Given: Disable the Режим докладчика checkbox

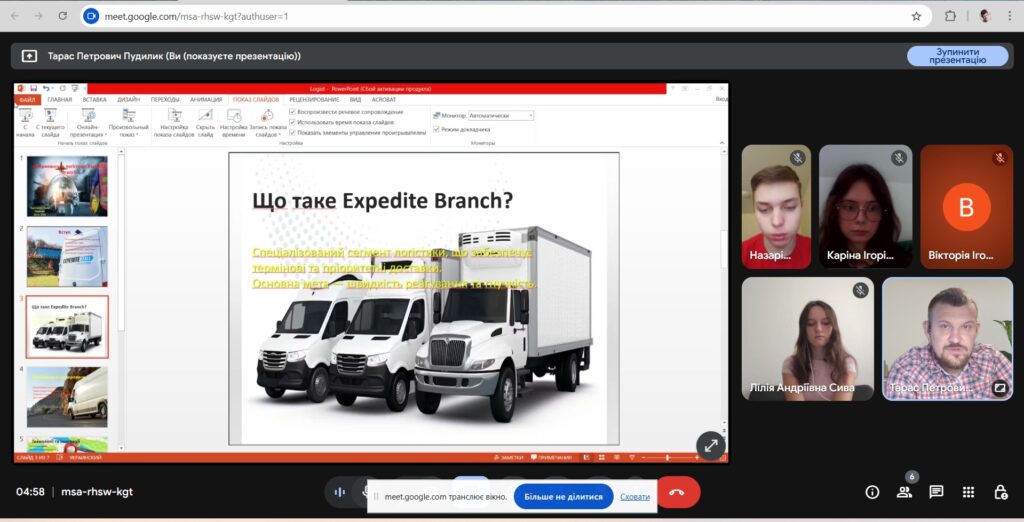Looking at the screenshot, I should [x=436, y=129].
